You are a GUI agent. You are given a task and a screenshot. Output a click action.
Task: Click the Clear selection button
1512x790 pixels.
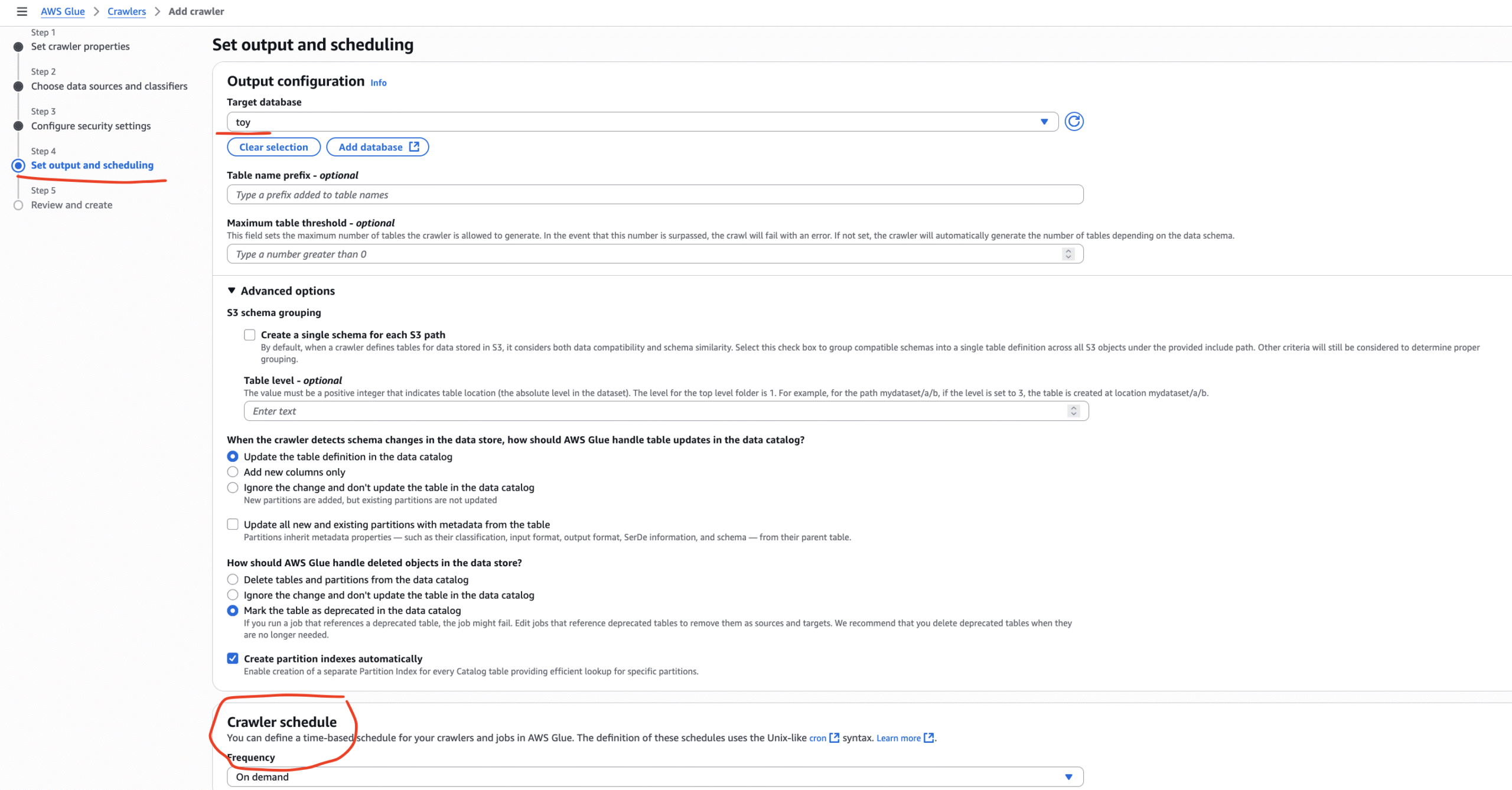273,146
